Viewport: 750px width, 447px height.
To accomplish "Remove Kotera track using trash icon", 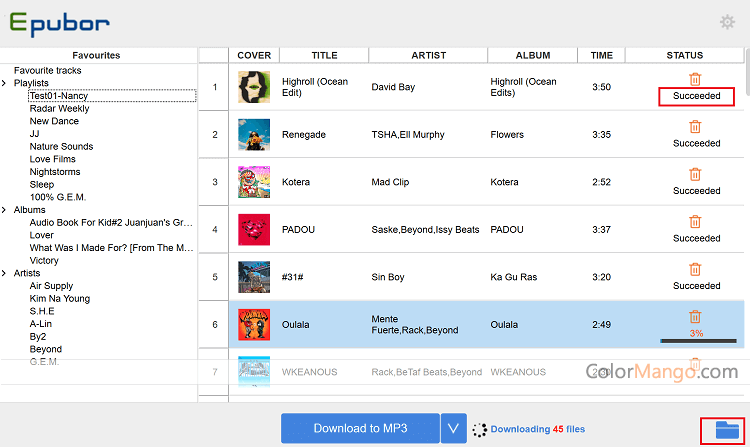I will tap(695, 174).
